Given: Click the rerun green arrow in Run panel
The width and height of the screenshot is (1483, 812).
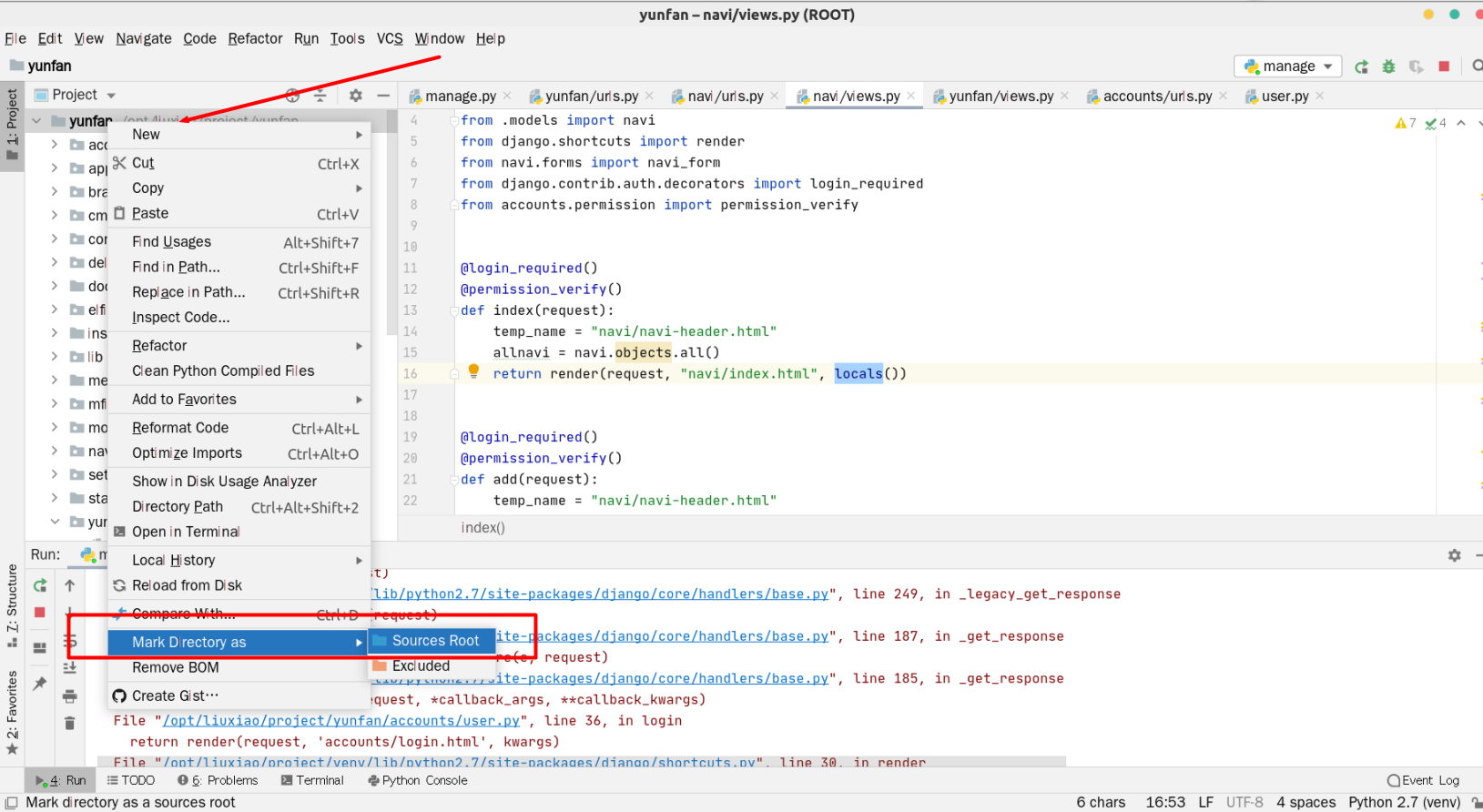Looking at the screenshot, I should point(40,585).
